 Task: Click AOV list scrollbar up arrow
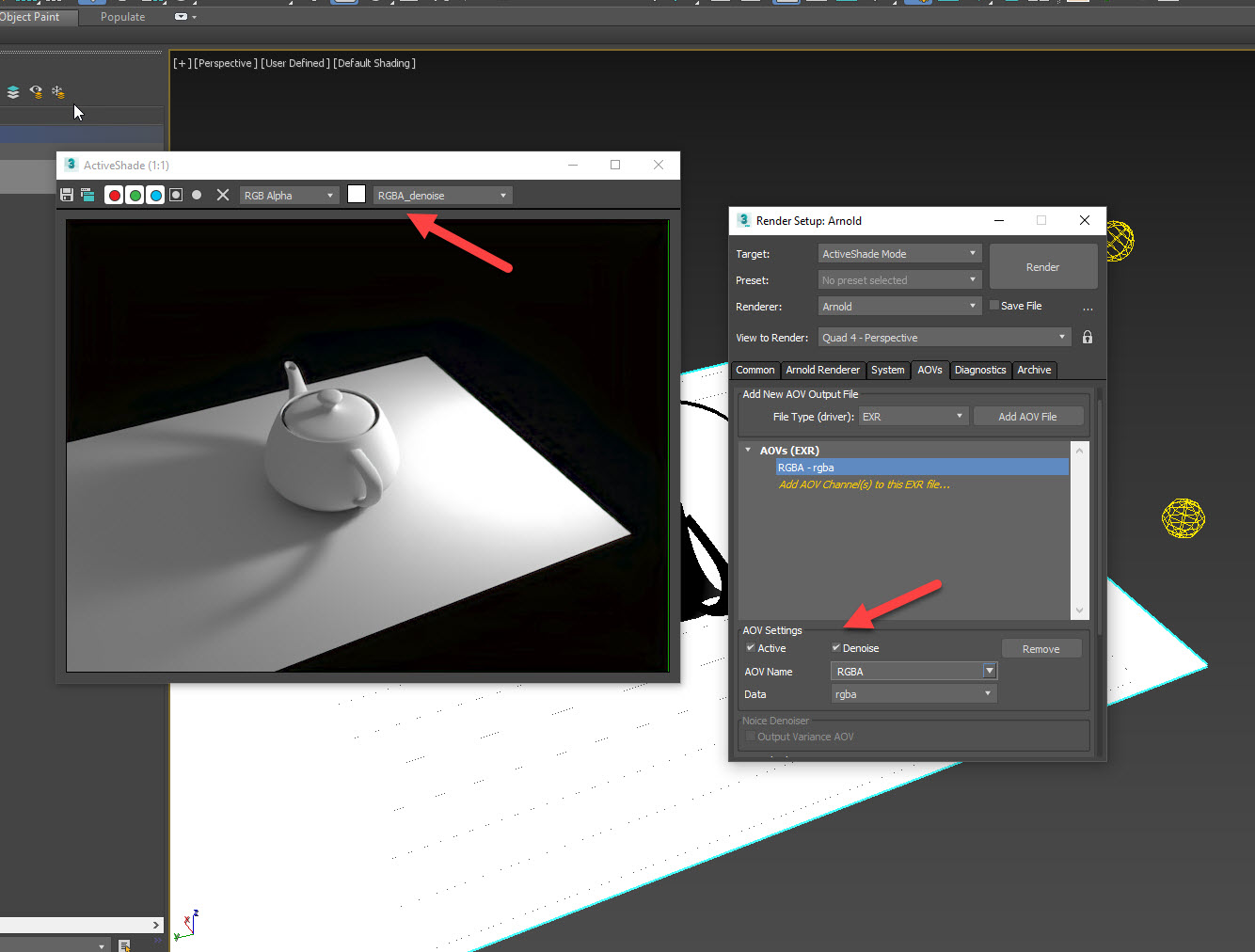coord(1080,451)
